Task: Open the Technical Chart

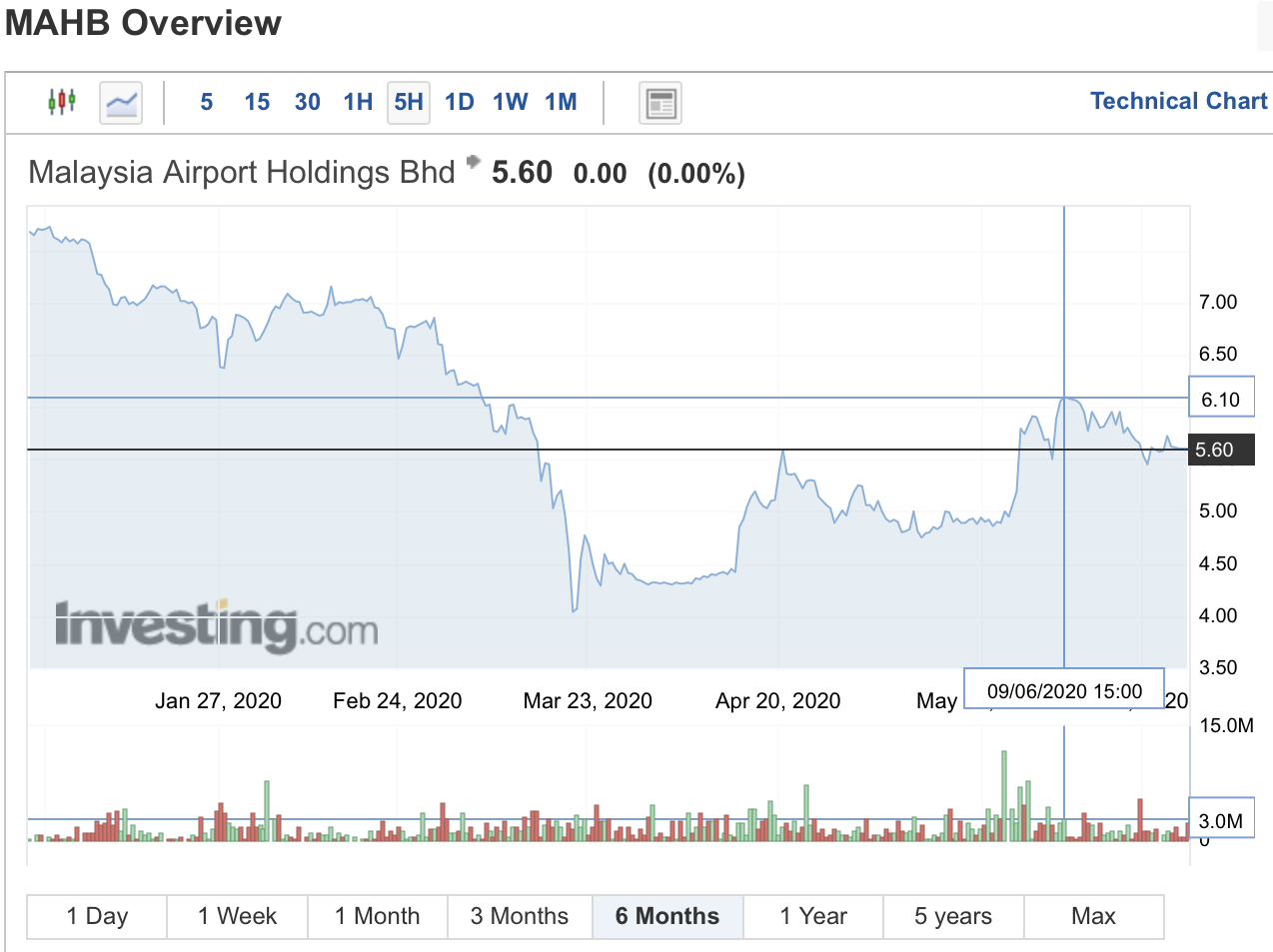Action: 1178,101
